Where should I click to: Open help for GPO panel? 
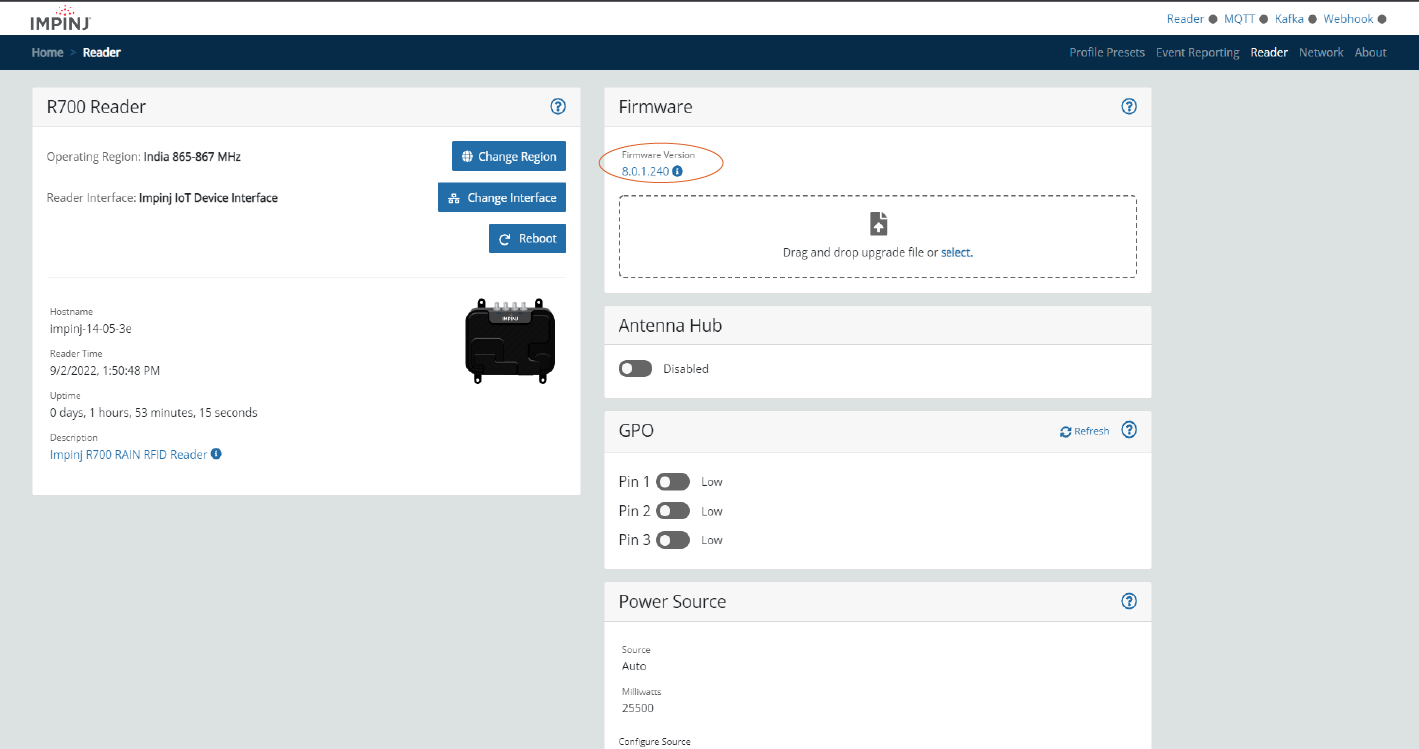click(x=1129, y=430)
